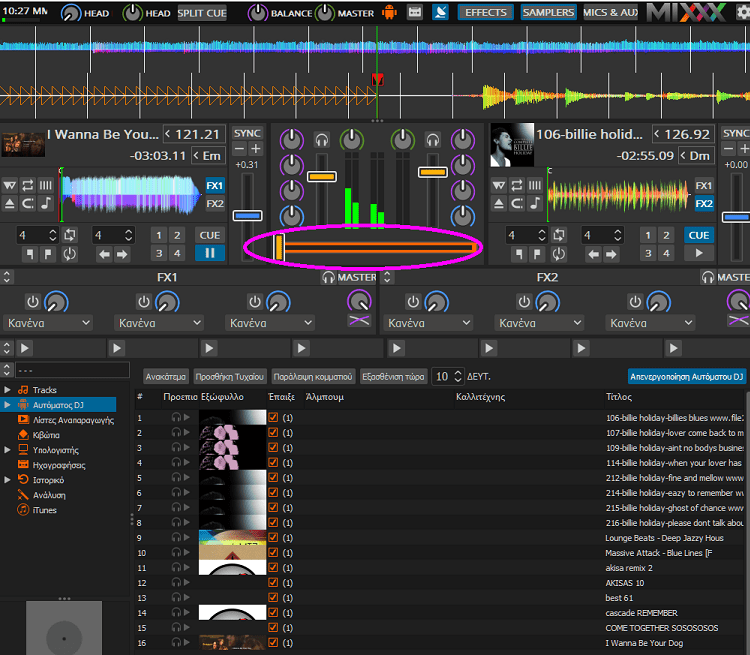The width and height of the screenshot is (750, 655).
Task: Jump forward with right deck arrow
Action: click(611, 254)
